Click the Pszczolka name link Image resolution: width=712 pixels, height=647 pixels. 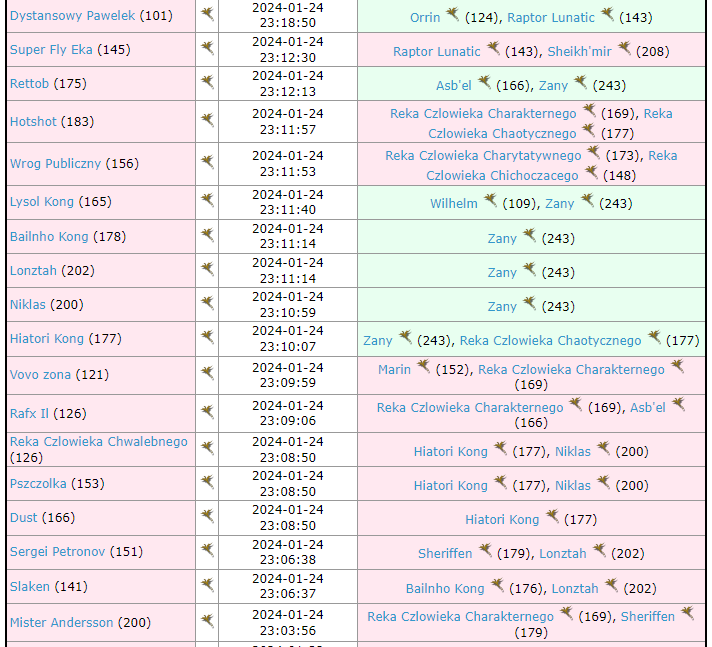point(38,484)
